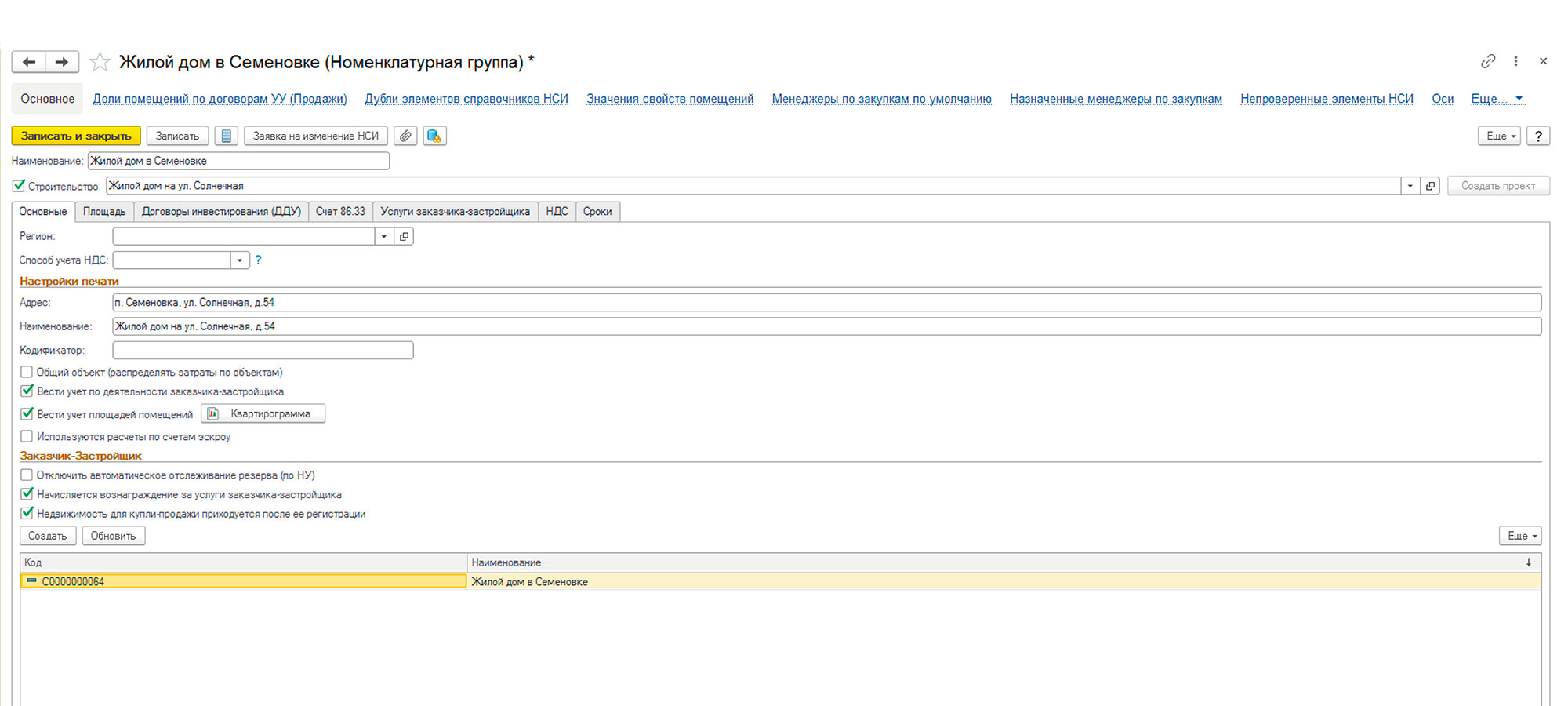Click the paperclip attached files icon
Viewport: 1568px width, 706px height.
point(405,136)
